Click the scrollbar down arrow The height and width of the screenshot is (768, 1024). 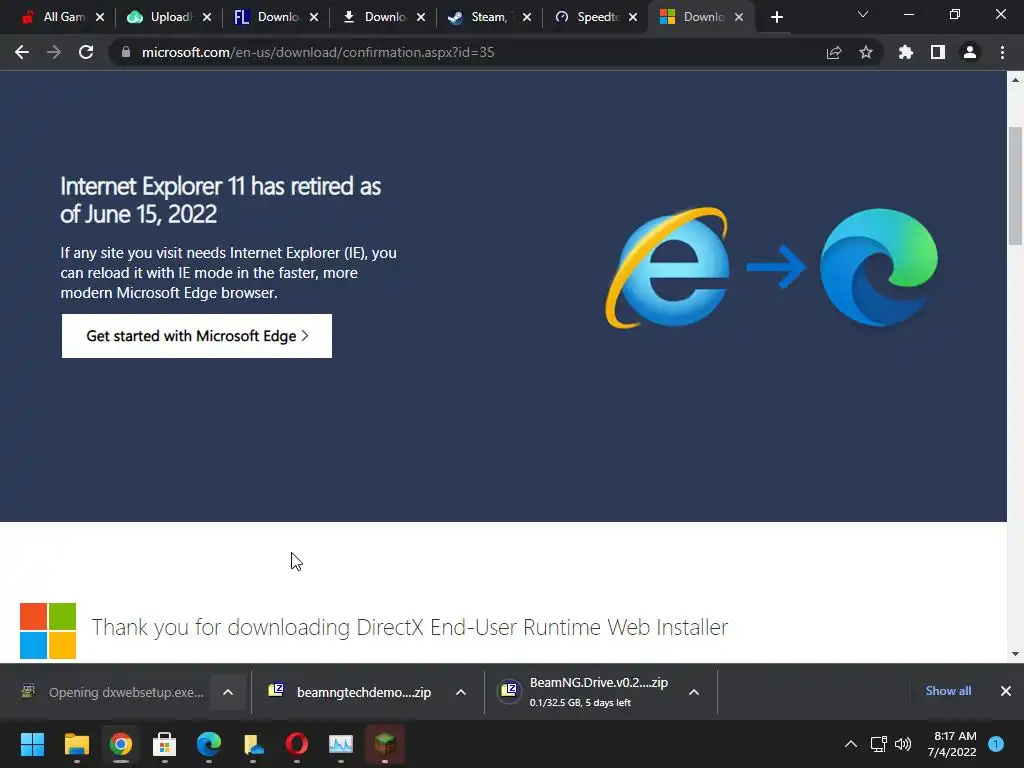point(1015,654)
